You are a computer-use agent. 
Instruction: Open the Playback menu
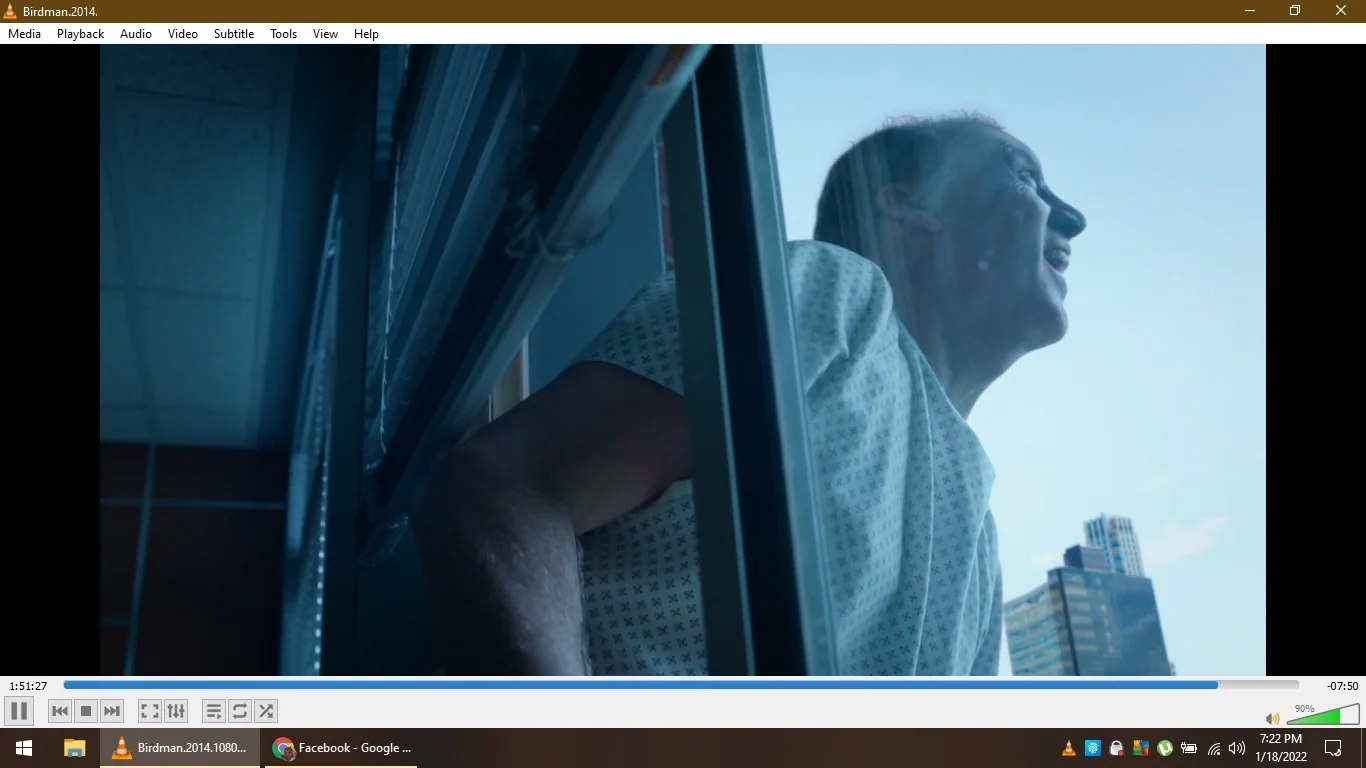[80, 34]
